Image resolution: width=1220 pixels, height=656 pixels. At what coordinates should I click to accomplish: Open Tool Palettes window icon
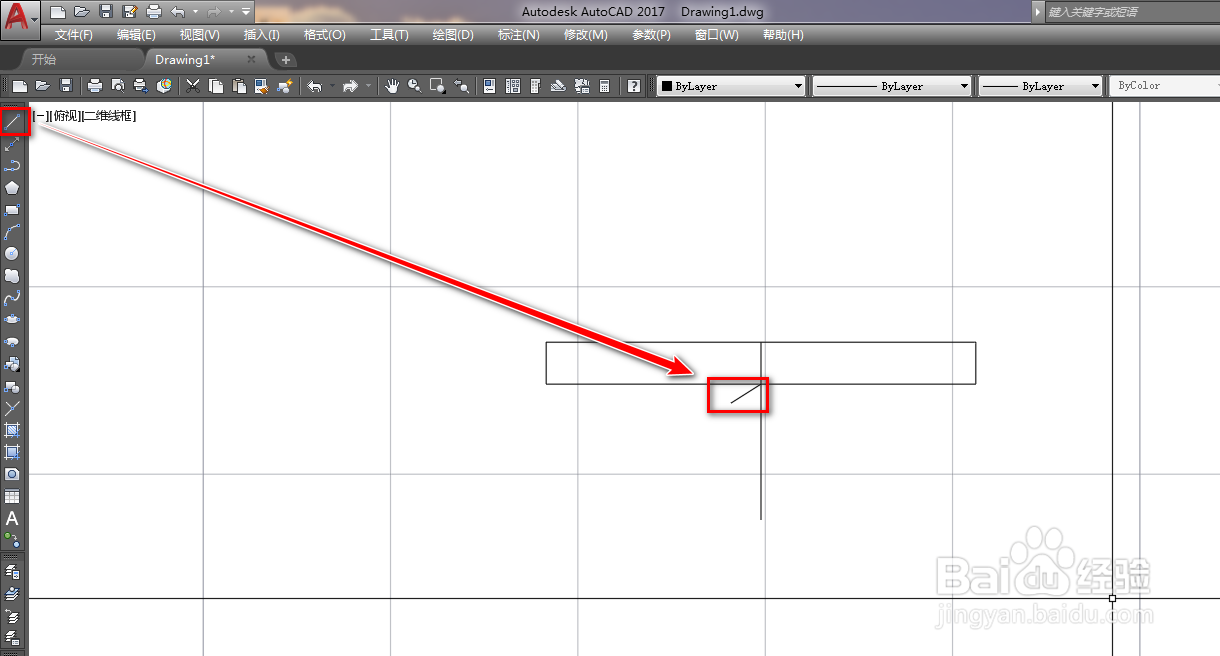[535, 86]
